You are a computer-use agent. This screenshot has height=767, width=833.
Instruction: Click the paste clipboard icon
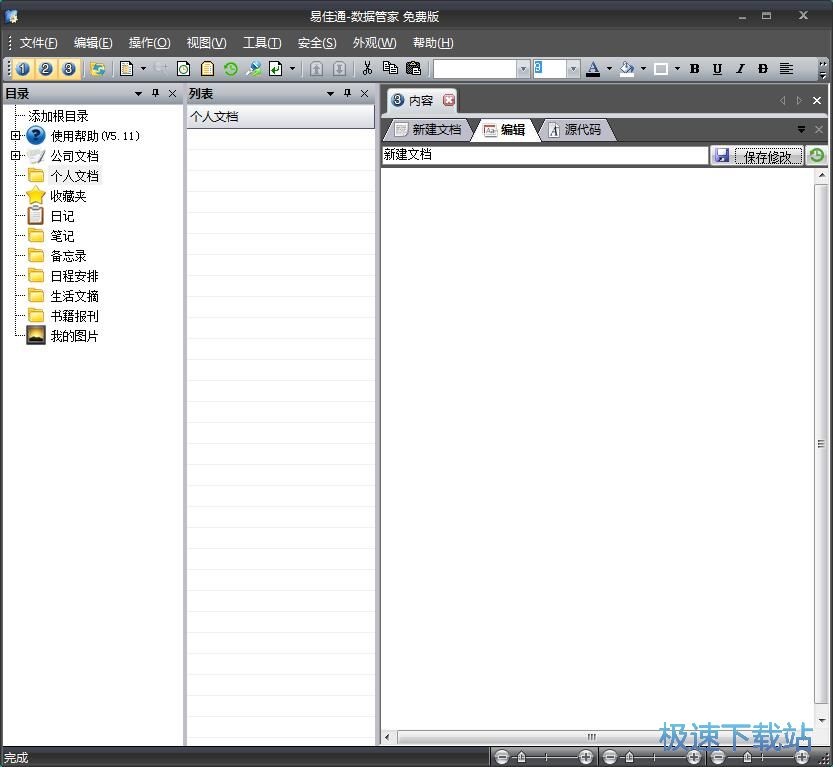[413, 69]
